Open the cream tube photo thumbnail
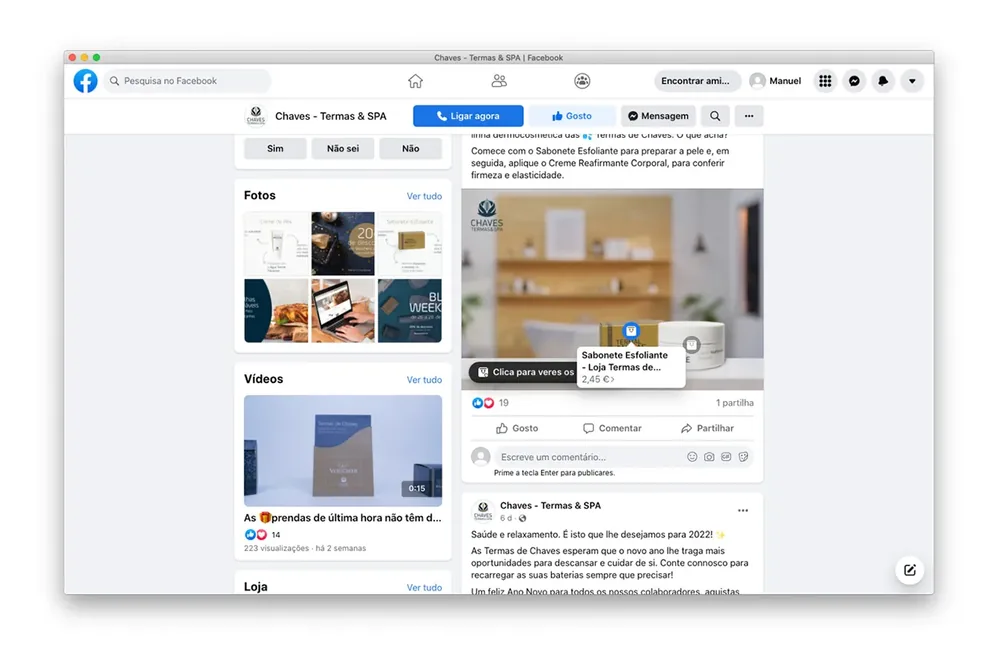The width and height of the screenshot is (1000, 667). 276,244
